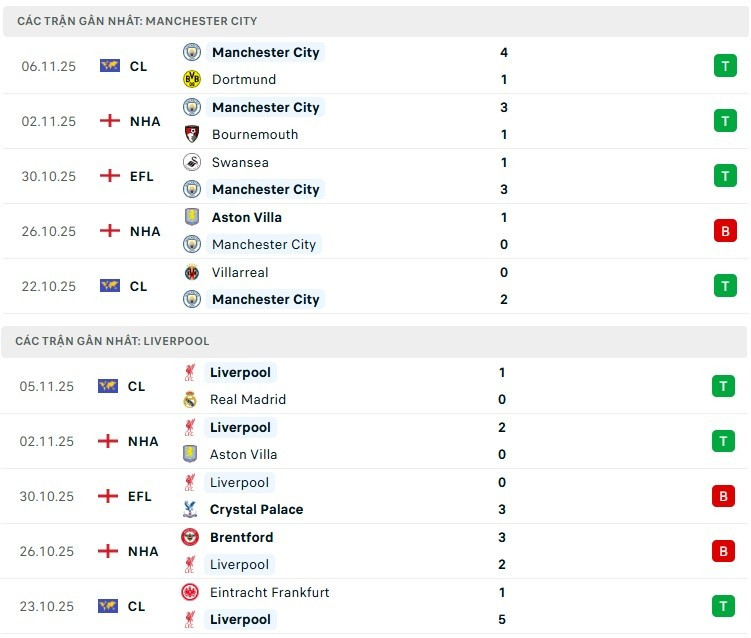This screenshot has width=751, height=638.
Task: Click the Aston Villa crest beside 26.10.25
Action: [x=192, y=217]
